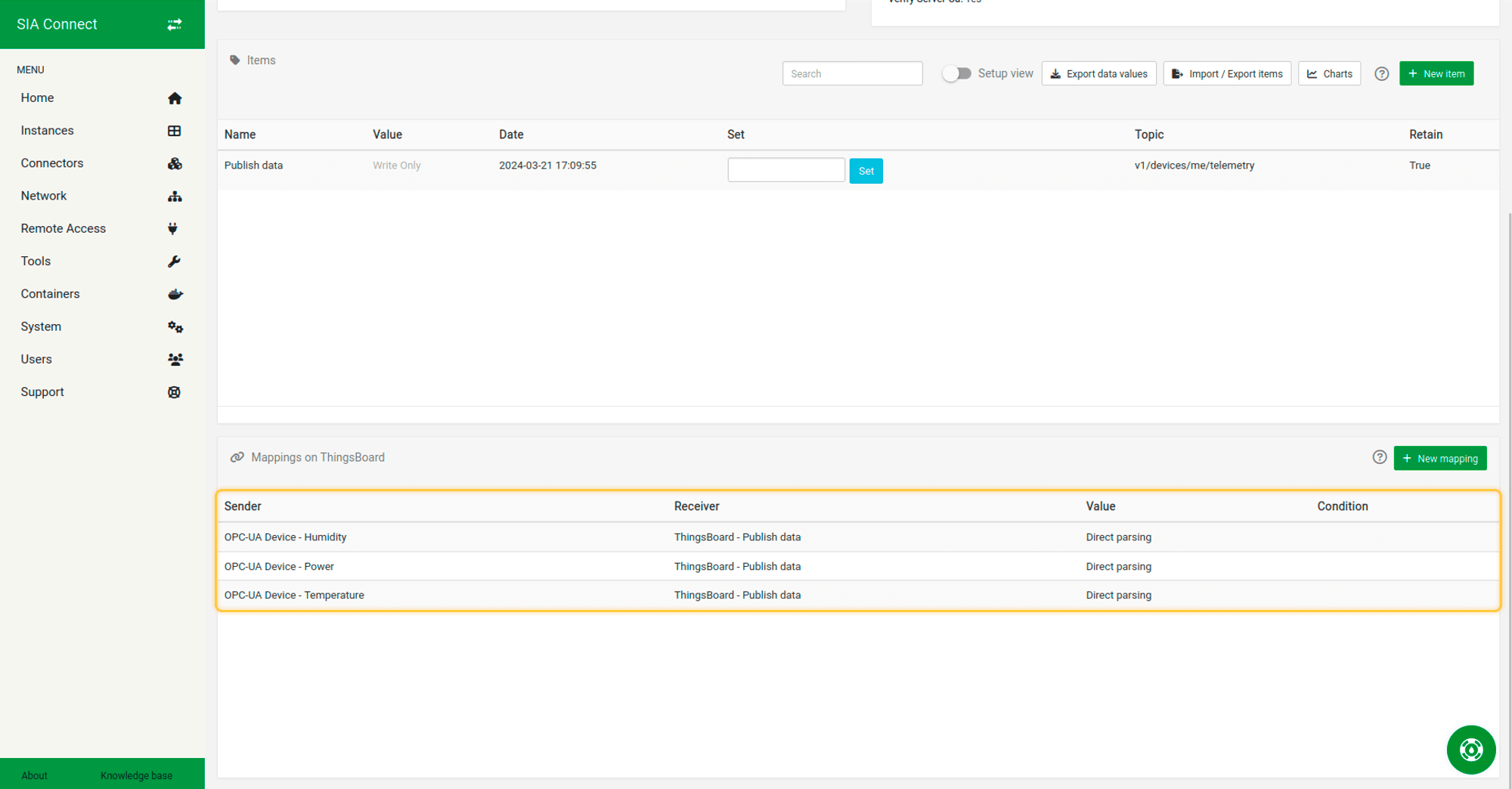Viewport: 1512px width, 789px height.
Task: Click the Connectors cubes icon
Action: click(x=175, y=163)
